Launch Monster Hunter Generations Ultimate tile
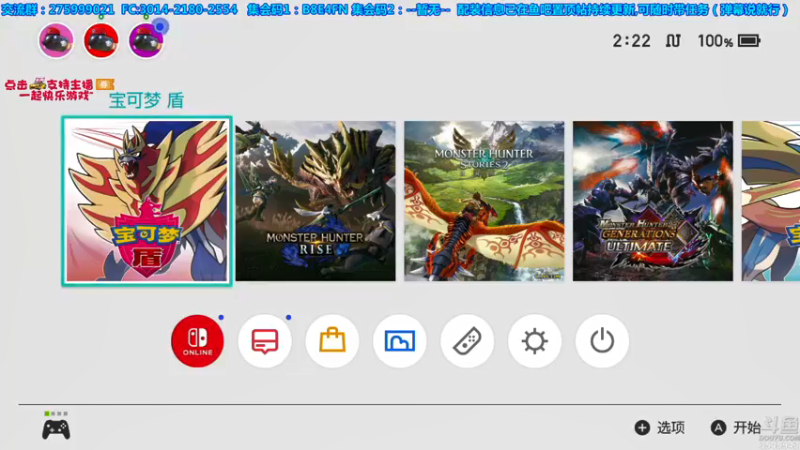Image resolution: width=800 pixels, height=450 pixels. tap(653, 201)
